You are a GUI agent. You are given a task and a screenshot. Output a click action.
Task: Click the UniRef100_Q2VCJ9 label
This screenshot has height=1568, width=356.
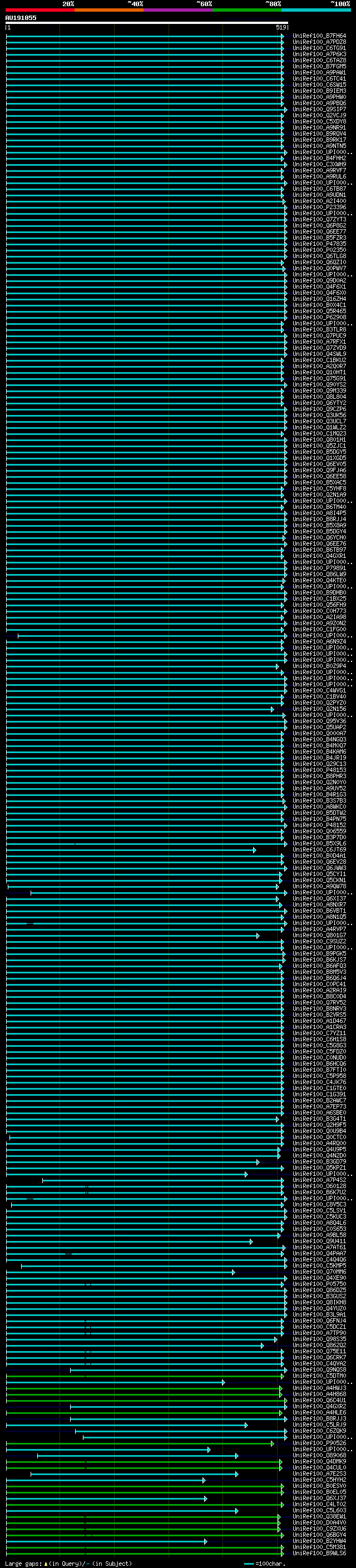point(319,116)
